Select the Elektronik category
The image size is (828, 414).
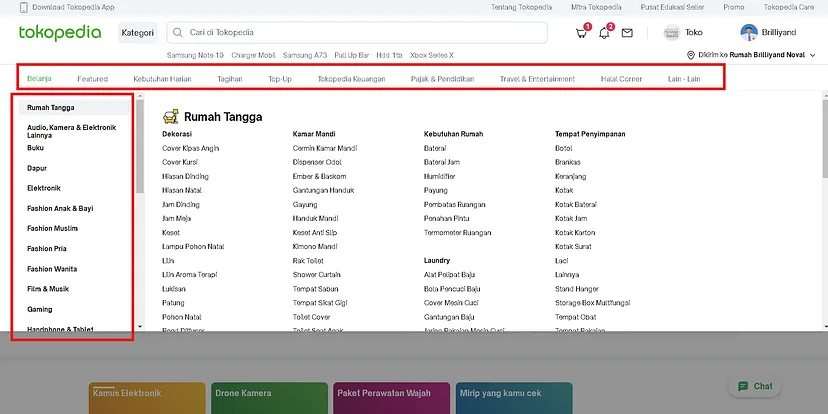pos(44,189)
